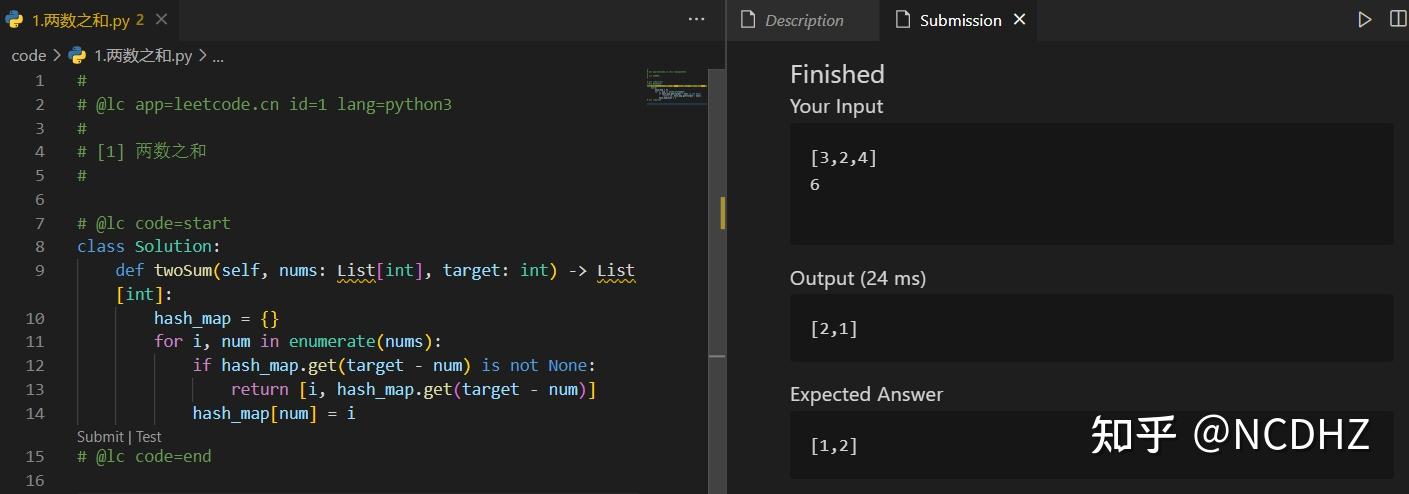
Task: Close the 1.两数之和.py editor tab
Action: 162,19
